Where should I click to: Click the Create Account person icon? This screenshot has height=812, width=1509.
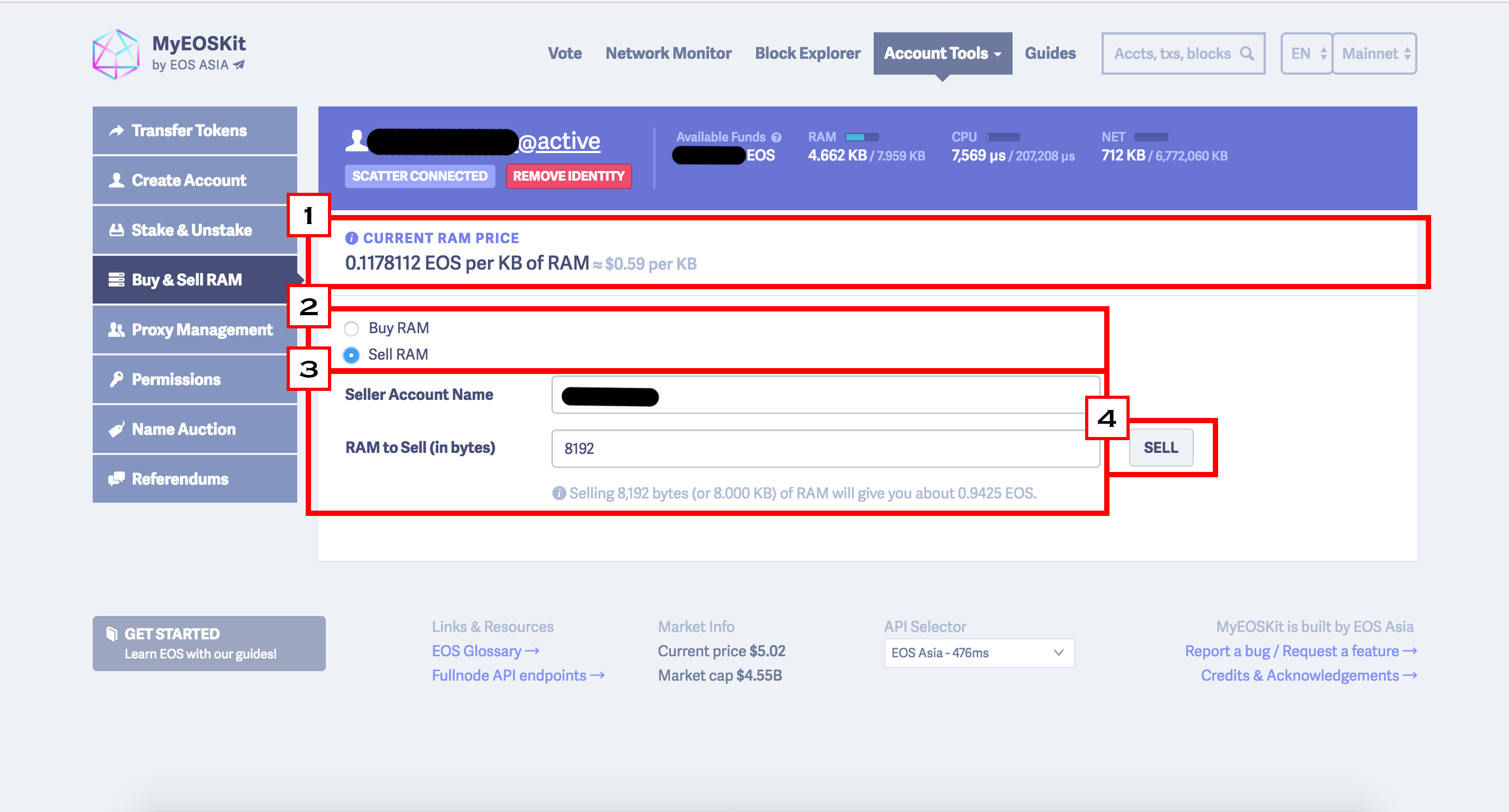[x=117, y=180]
